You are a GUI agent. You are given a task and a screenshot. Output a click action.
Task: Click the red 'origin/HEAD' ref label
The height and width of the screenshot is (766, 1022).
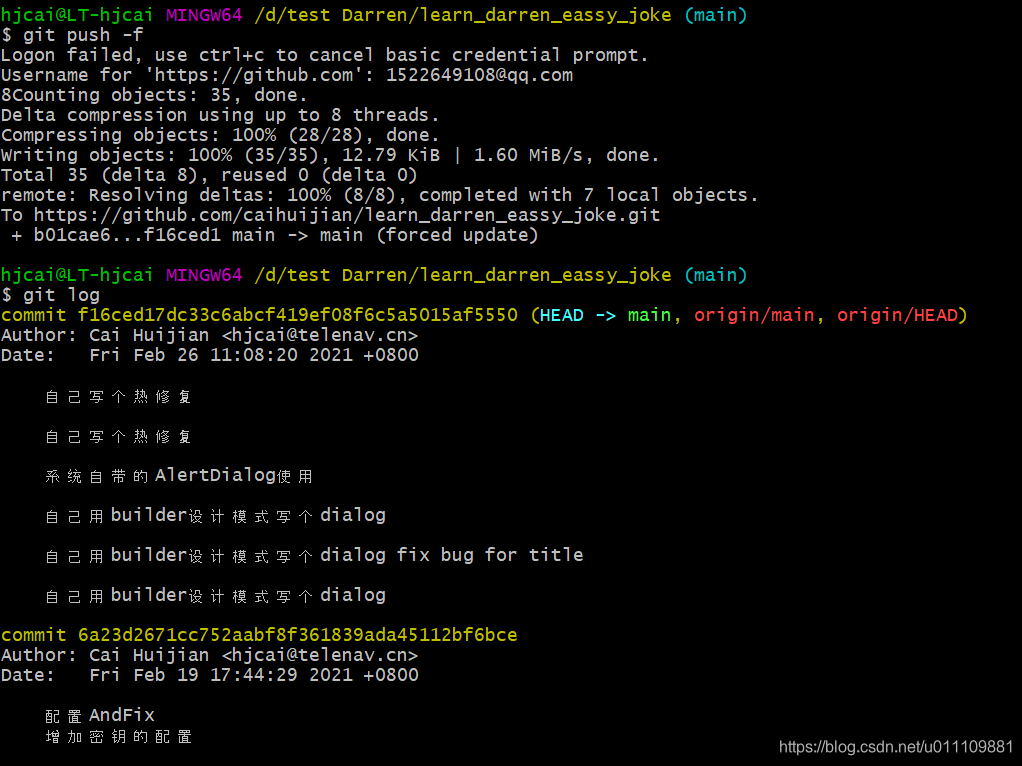[897, 316]
